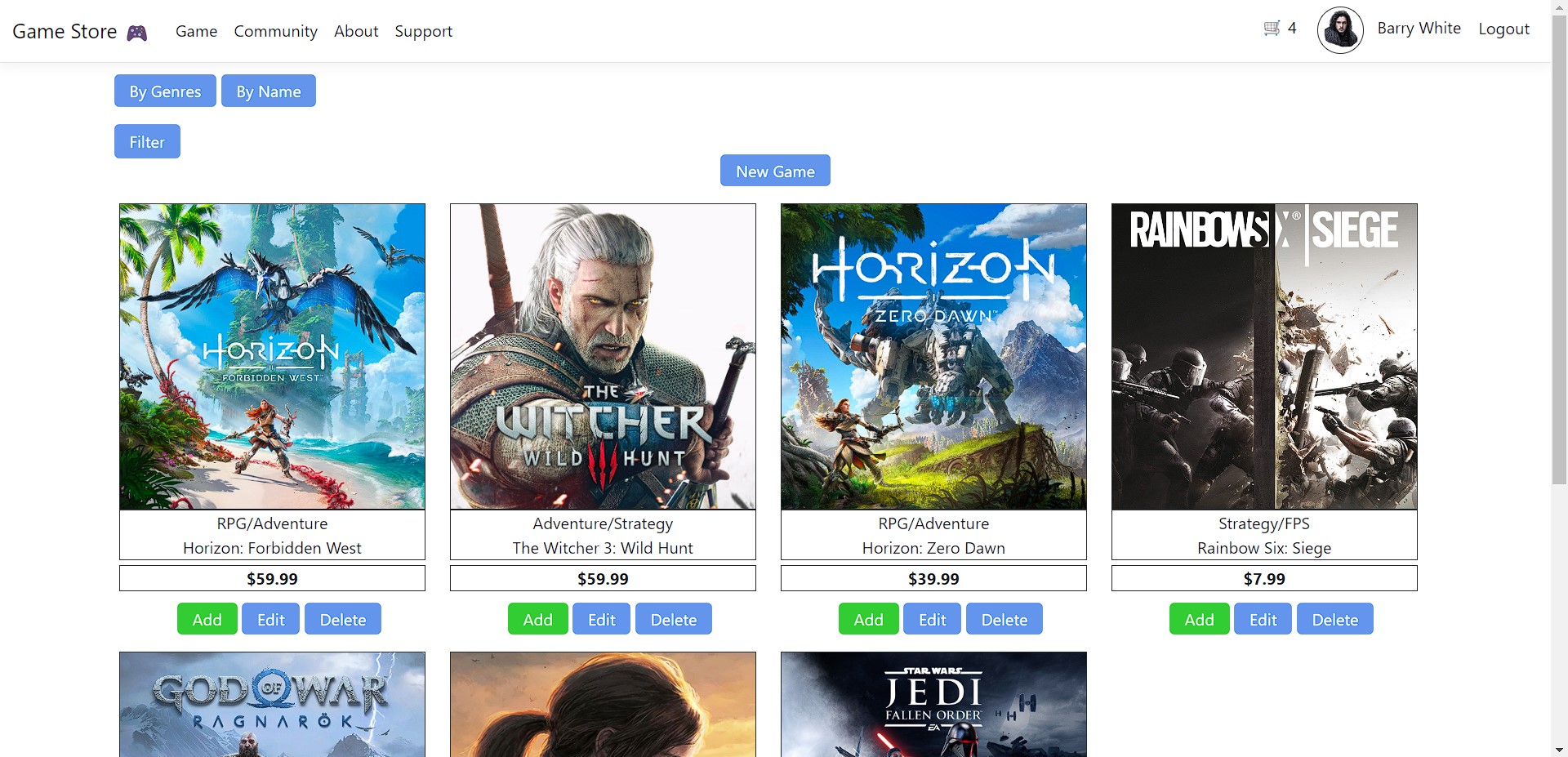
Task: Open the Filter button
Action: click(147, 141)
